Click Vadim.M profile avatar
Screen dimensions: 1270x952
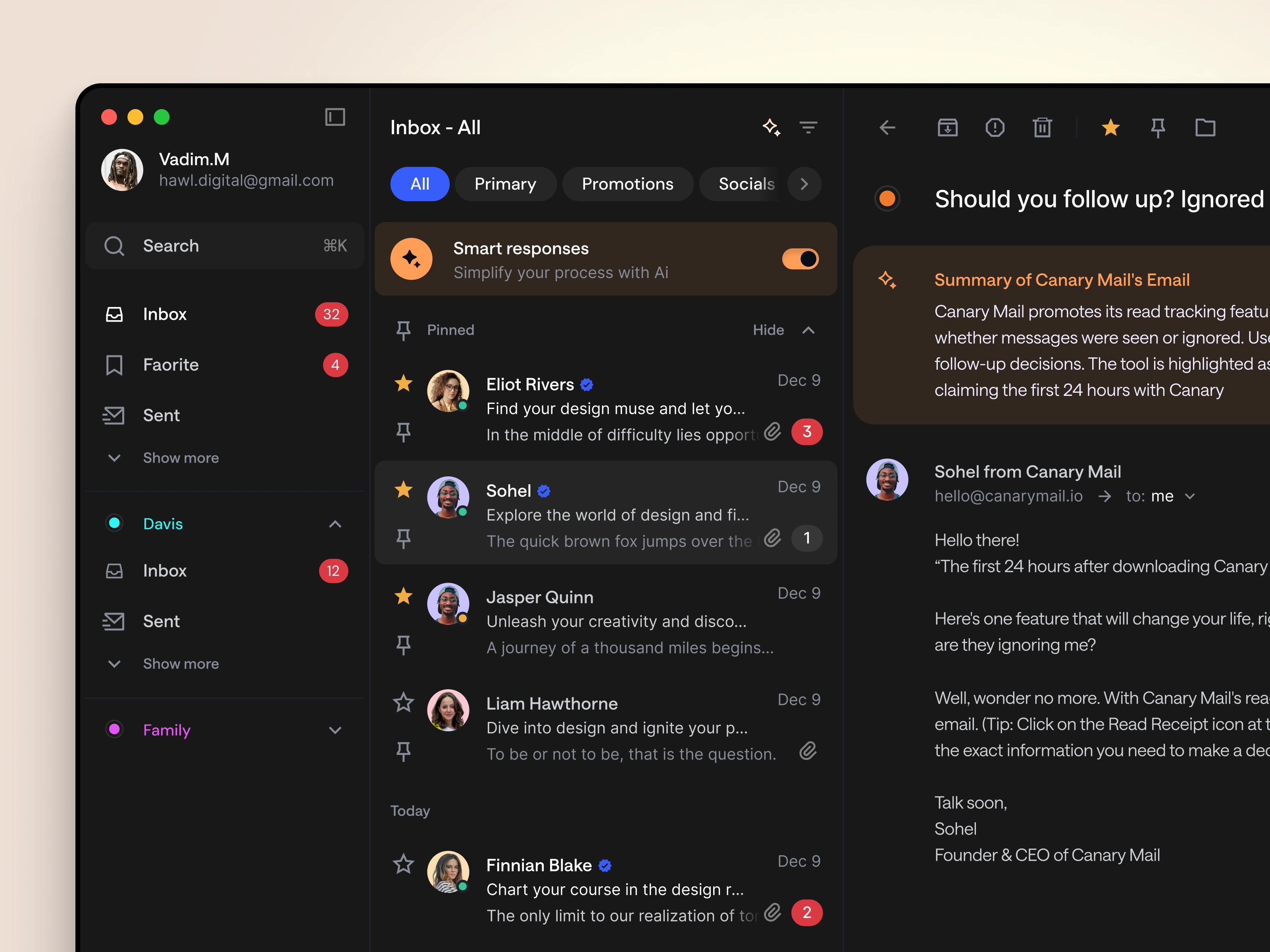click(x=122, y=170)
